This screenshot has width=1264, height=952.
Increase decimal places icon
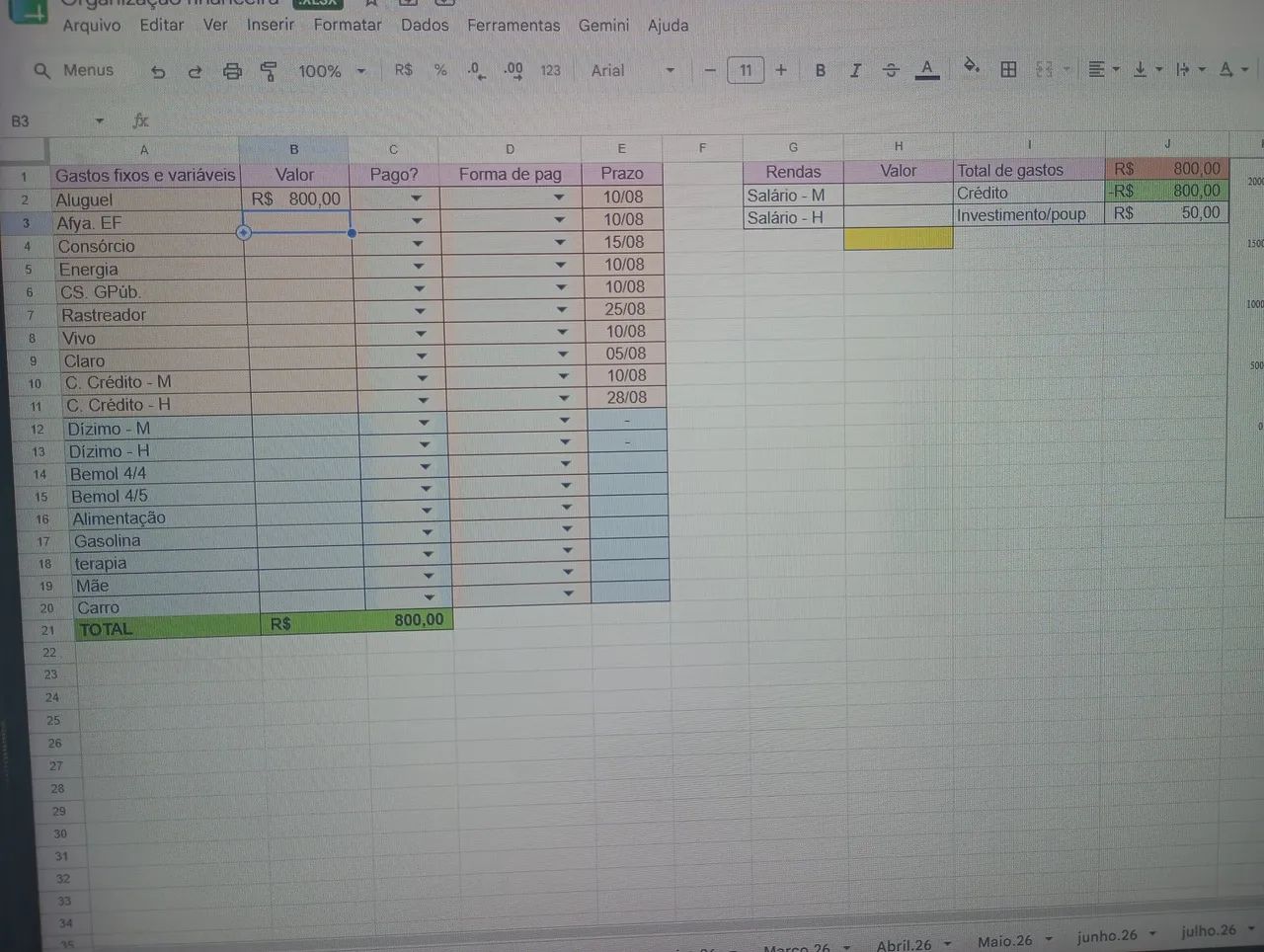pos(513,70)
